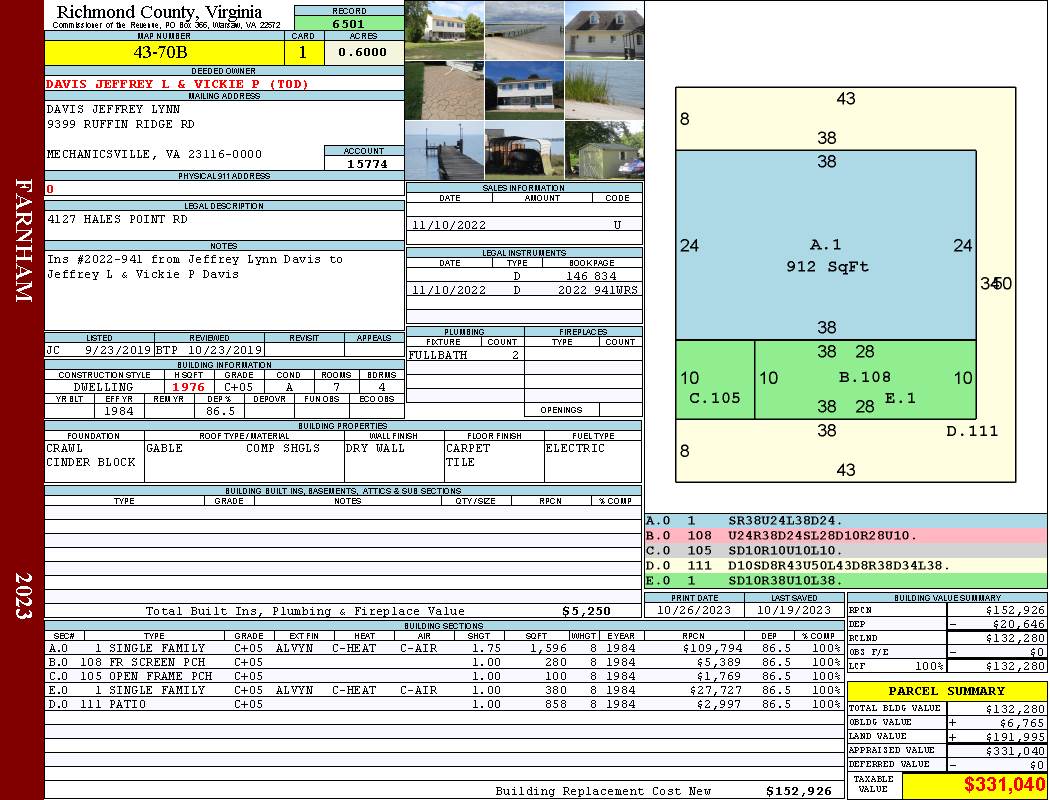This screenshot has height=800, width=1050.
Task: Click building section row 105 OPEN FRAME PCH
Action: pos(443,676)
